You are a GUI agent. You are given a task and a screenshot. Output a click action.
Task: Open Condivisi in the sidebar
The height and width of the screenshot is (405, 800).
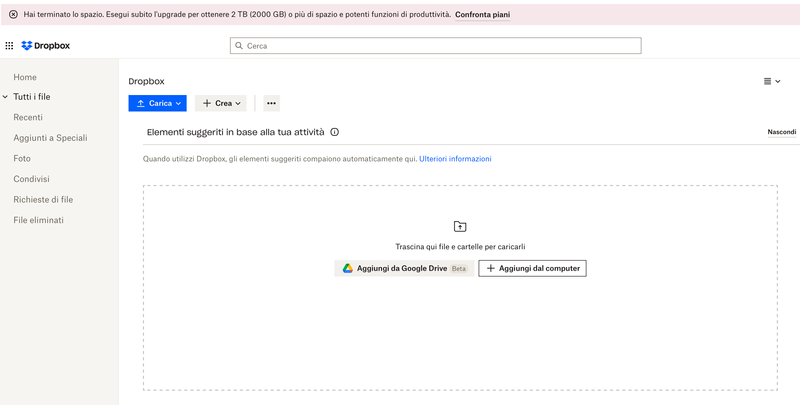32,179
